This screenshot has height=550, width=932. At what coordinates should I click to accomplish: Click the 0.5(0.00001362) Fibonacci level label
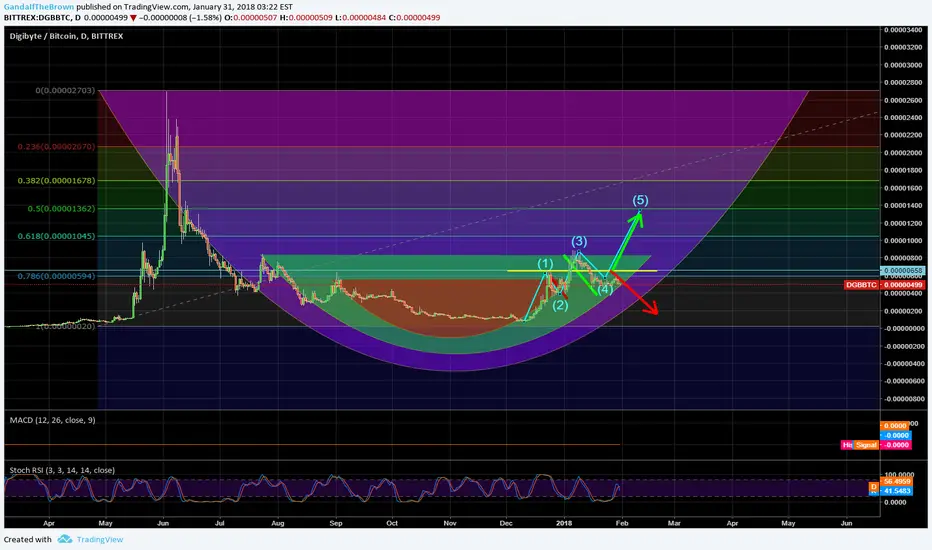tap(61, 209)
